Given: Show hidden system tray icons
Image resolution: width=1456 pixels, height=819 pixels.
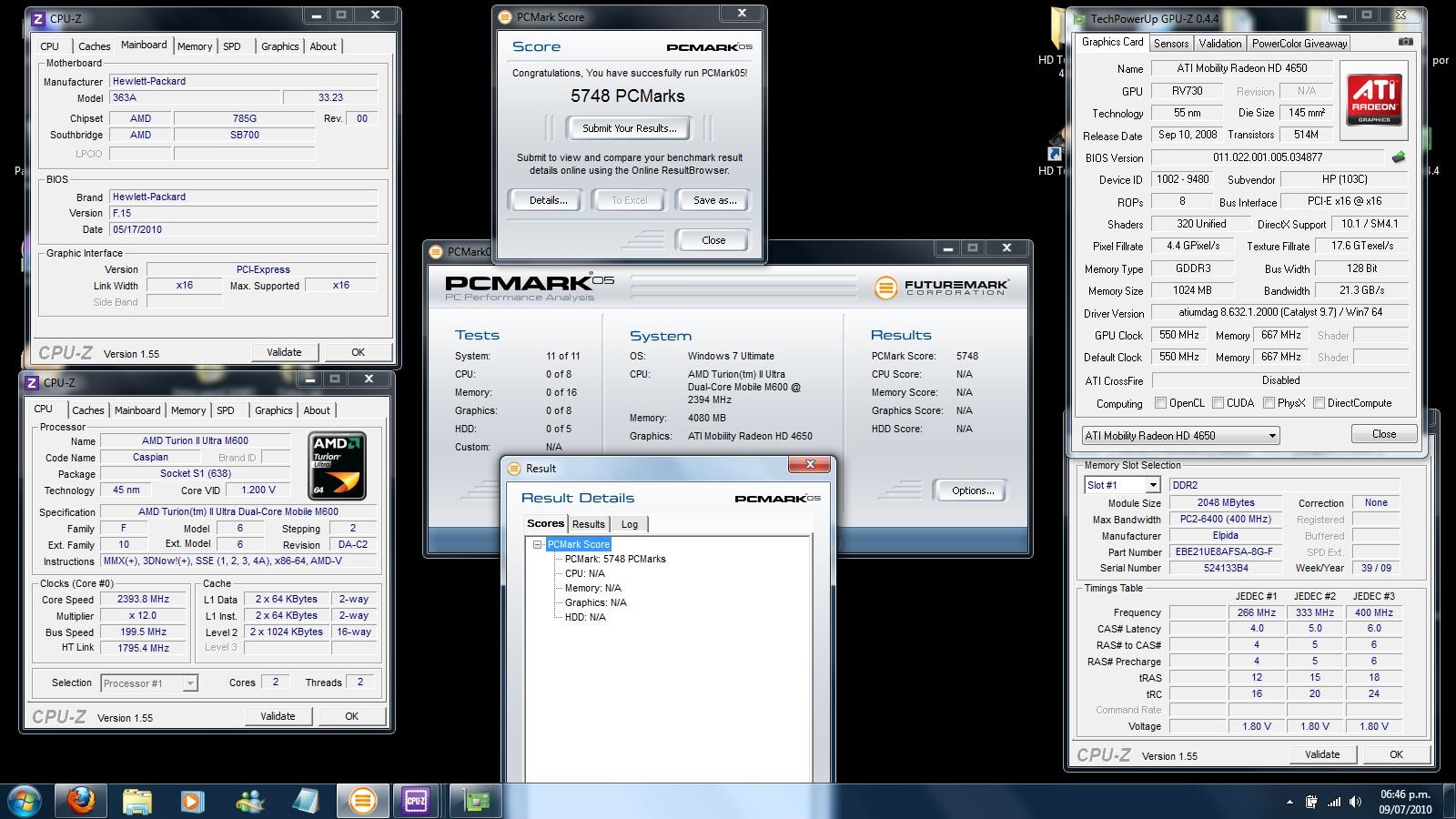Looking at the screenshot, I should (1289, 803).
